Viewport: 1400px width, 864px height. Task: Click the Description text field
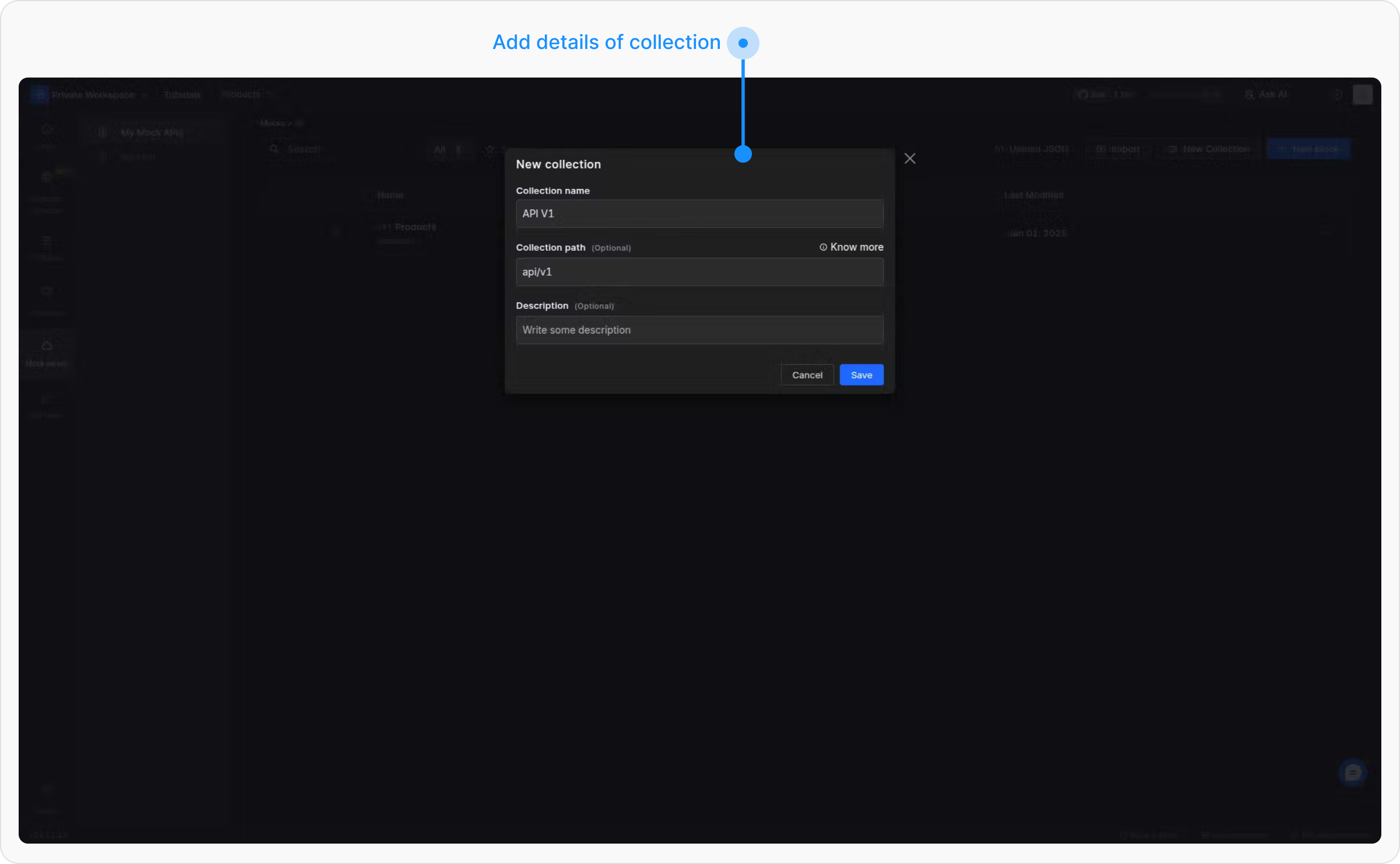[x=699, y=330]
